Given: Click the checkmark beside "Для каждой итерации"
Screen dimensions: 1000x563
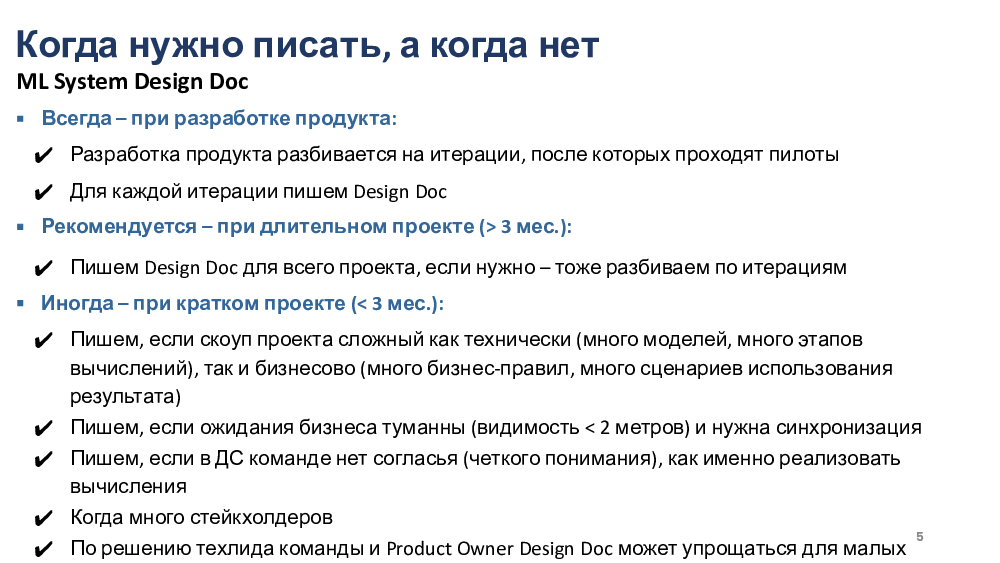Looking at the screenshot, I should pyautogui.click(x=44, y=192).
